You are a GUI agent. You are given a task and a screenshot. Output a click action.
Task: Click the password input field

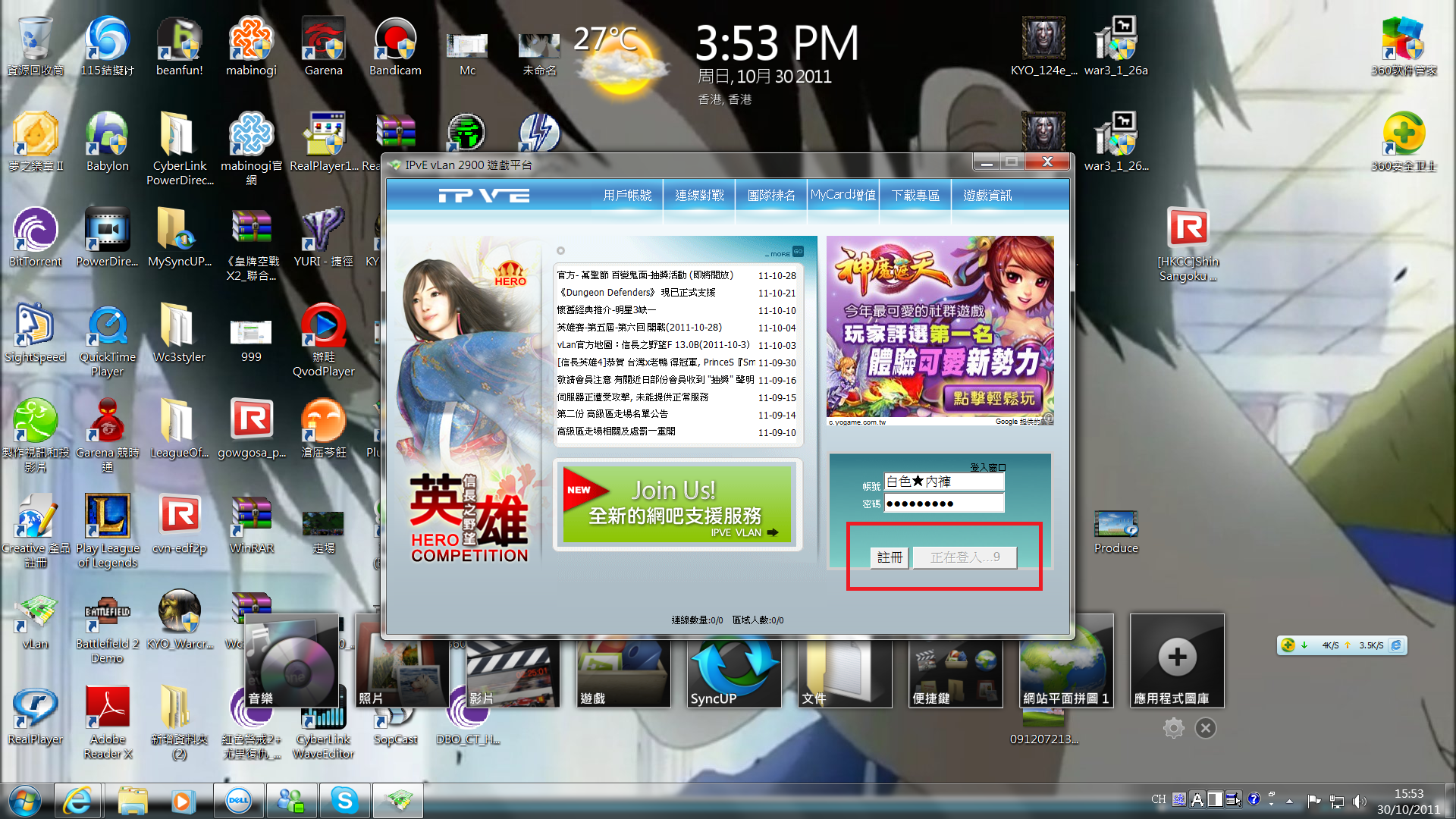point(943,504)
